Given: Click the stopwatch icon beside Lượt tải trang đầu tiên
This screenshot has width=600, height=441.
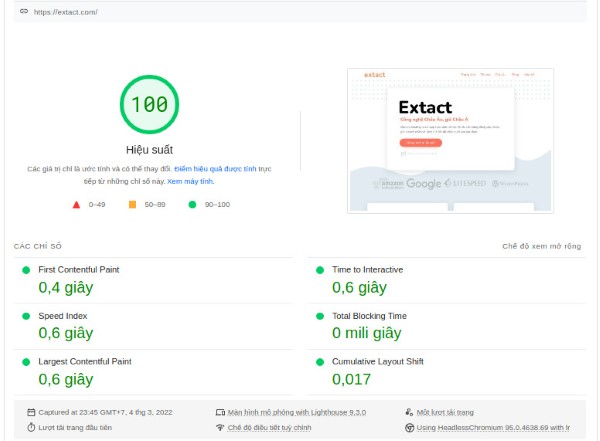Looking at the screenshot, I should coord(31,427).
